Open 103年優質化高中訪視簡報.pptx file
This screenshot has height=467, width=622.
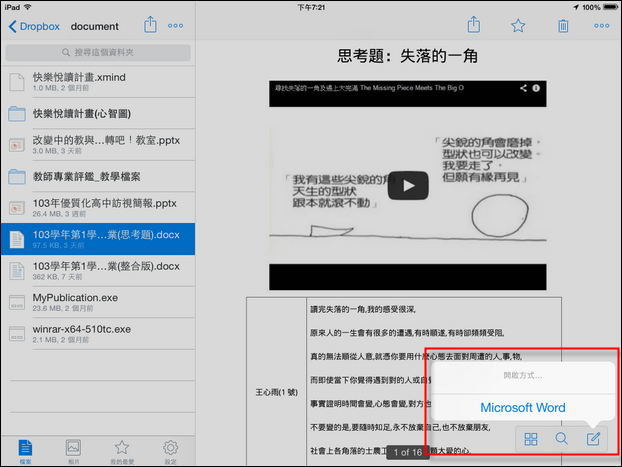click(98, 208)
